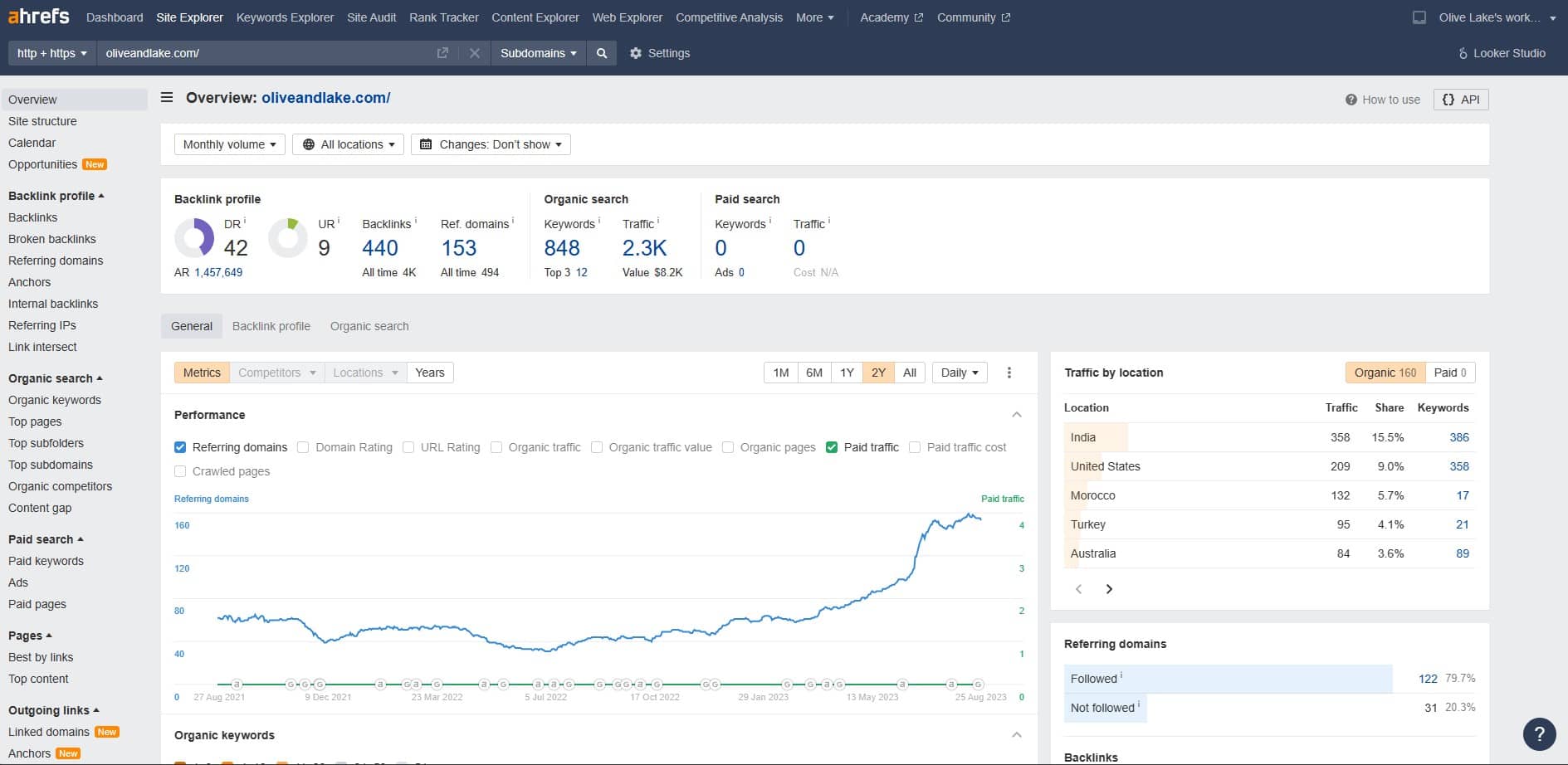View the 386 keywords link for India

coord(1459,437)
